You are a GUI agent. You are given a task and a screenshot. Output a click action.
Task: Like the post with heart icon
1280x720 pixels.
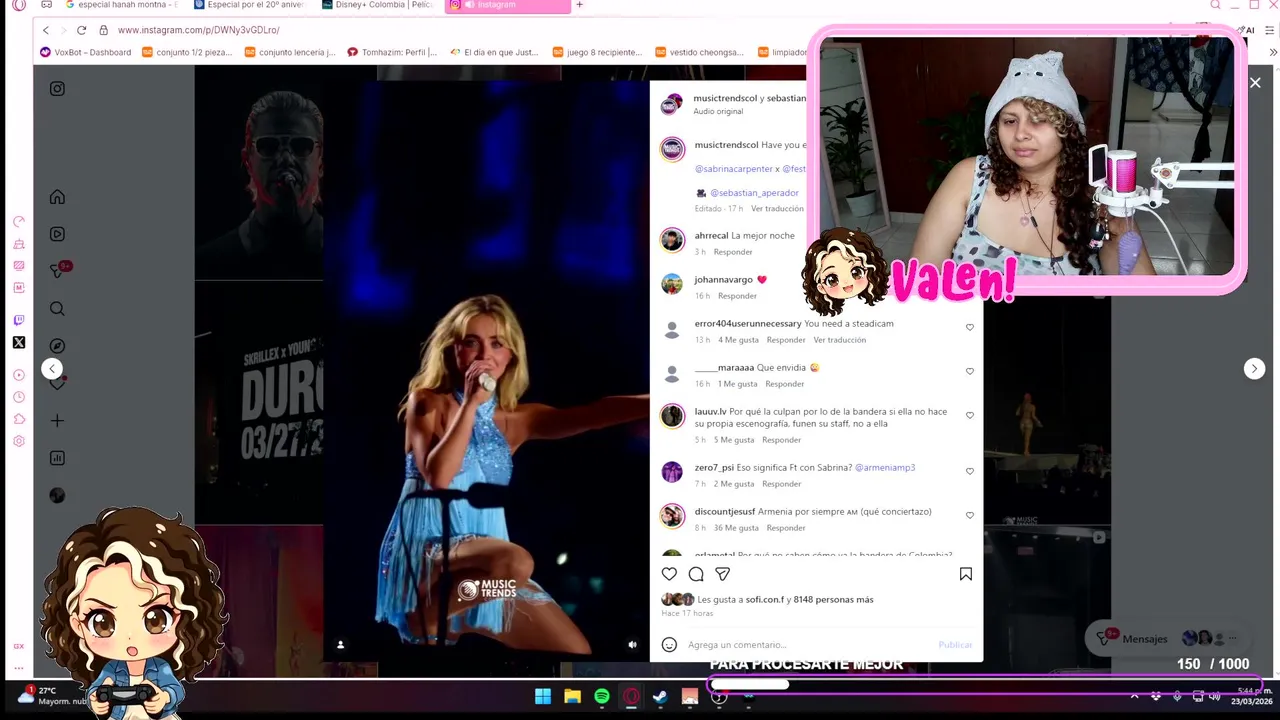(x=669, y=574)
